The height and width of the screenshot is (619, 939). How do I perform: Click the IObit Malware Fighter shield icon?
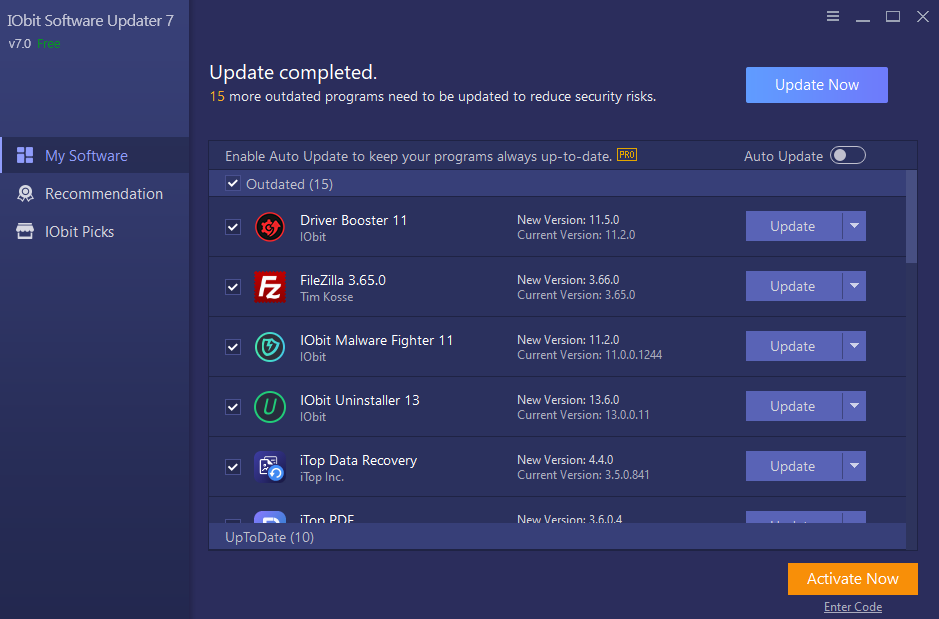269,347
